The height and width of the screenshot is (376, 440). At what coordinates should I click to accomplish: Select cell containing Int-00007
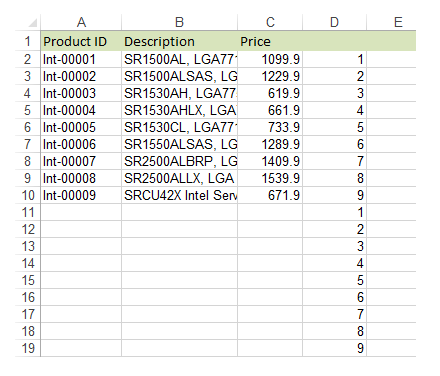[81, 161]
